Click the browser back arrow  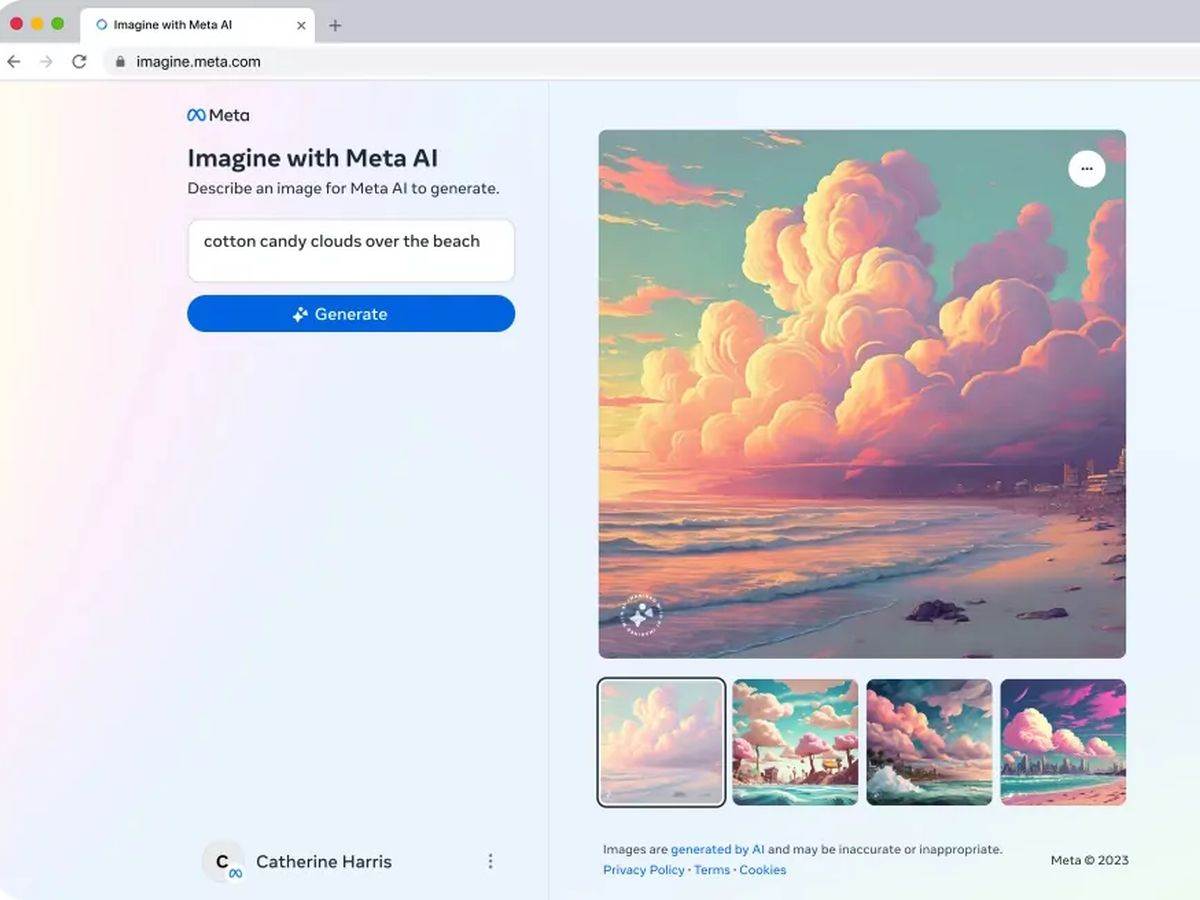14,61
